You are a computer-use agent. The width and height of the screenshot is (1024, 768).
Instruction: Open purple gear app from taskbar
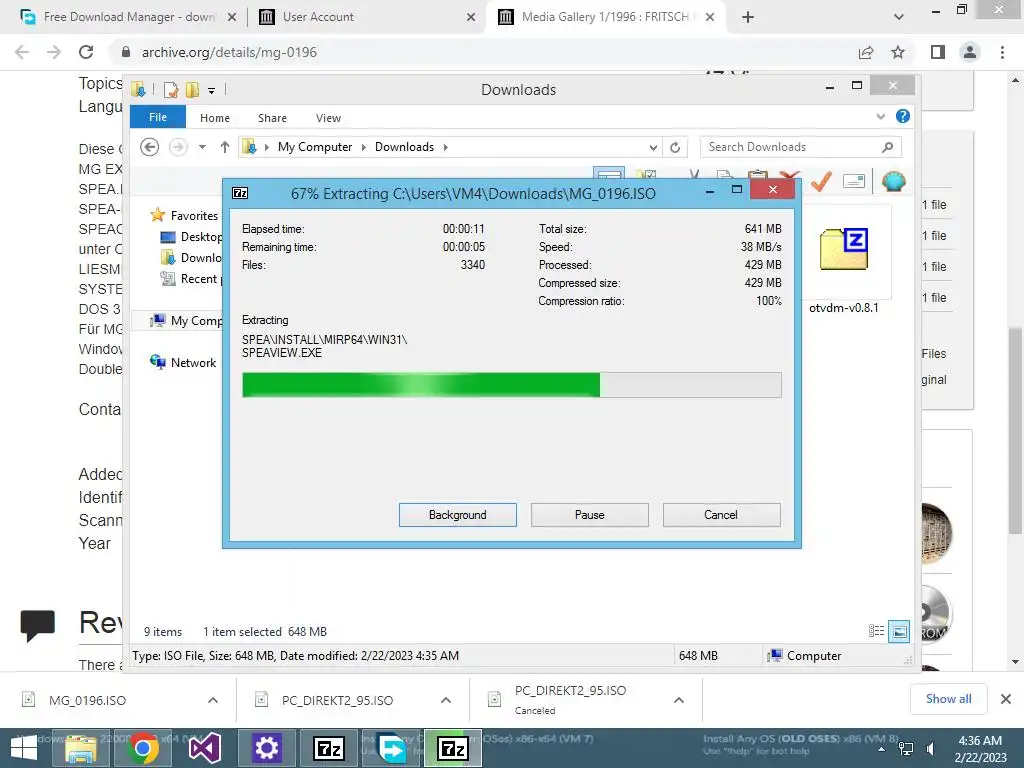click(266, 748)
